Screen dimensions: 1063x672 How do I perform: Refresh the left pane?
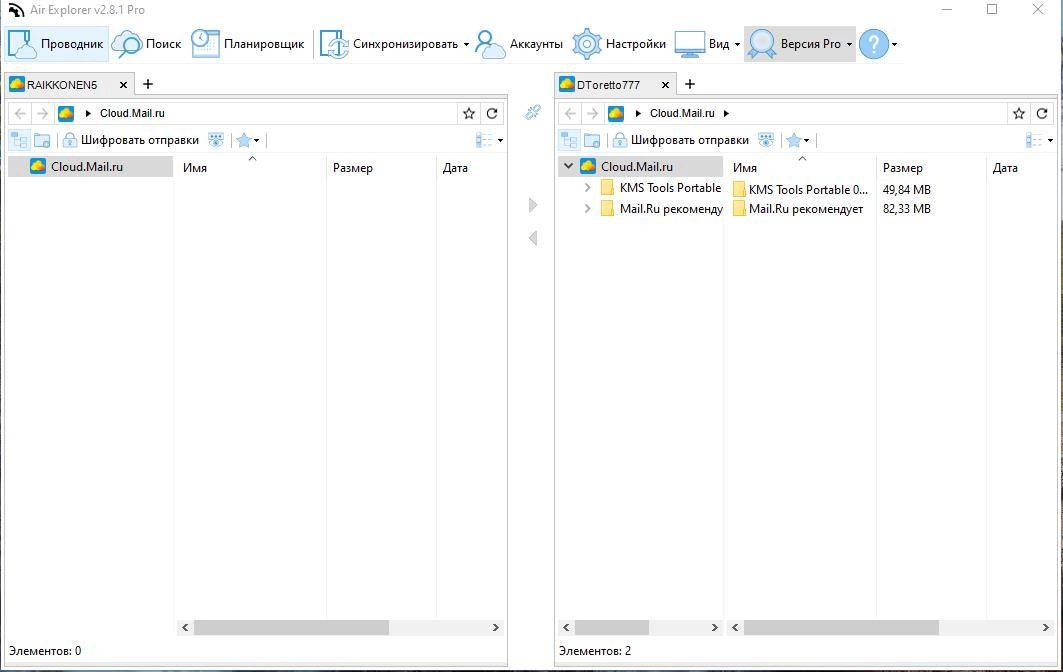492,113
